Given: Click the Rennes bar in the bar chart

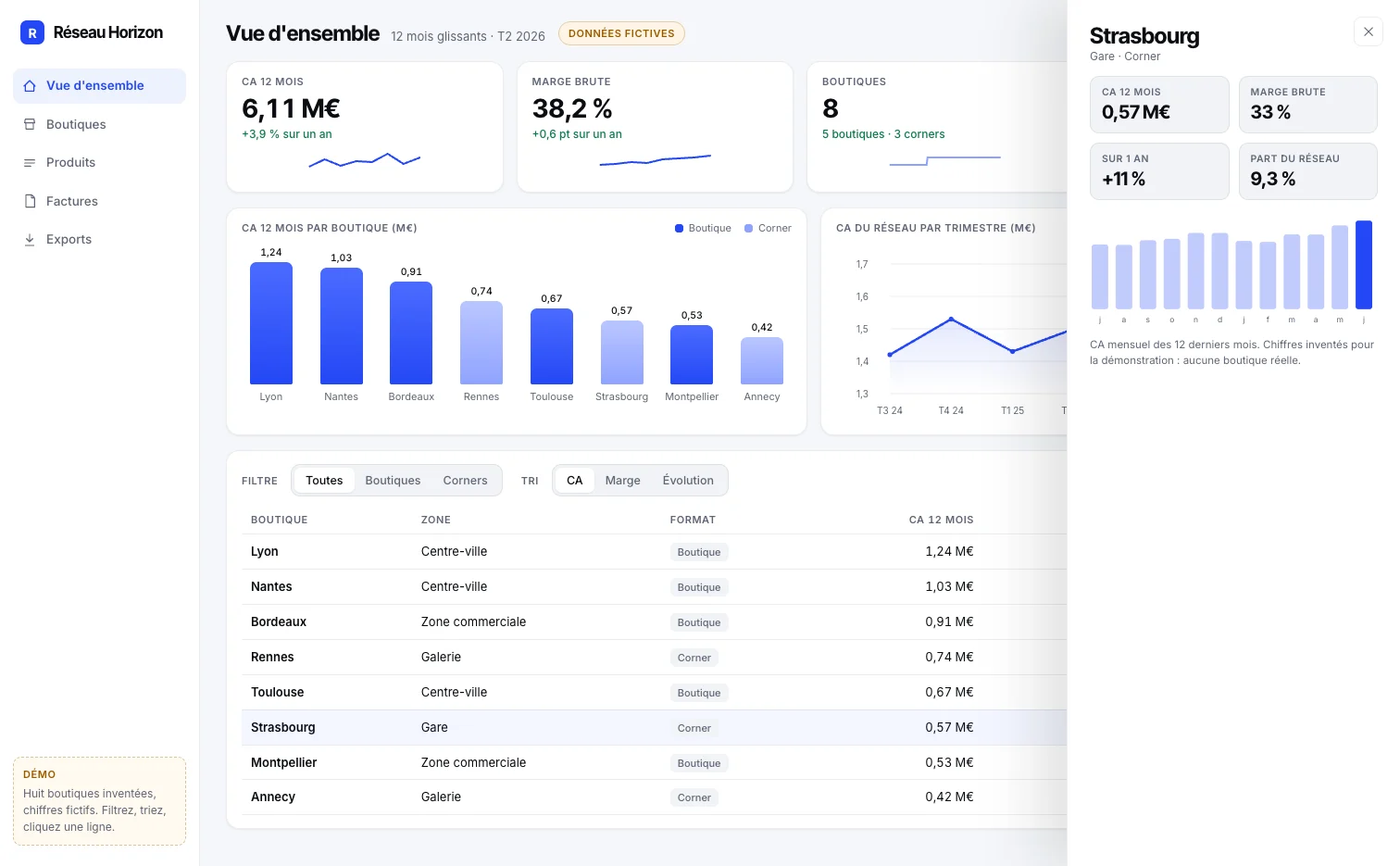Looking at the screenshot, I should pos(481,343).
